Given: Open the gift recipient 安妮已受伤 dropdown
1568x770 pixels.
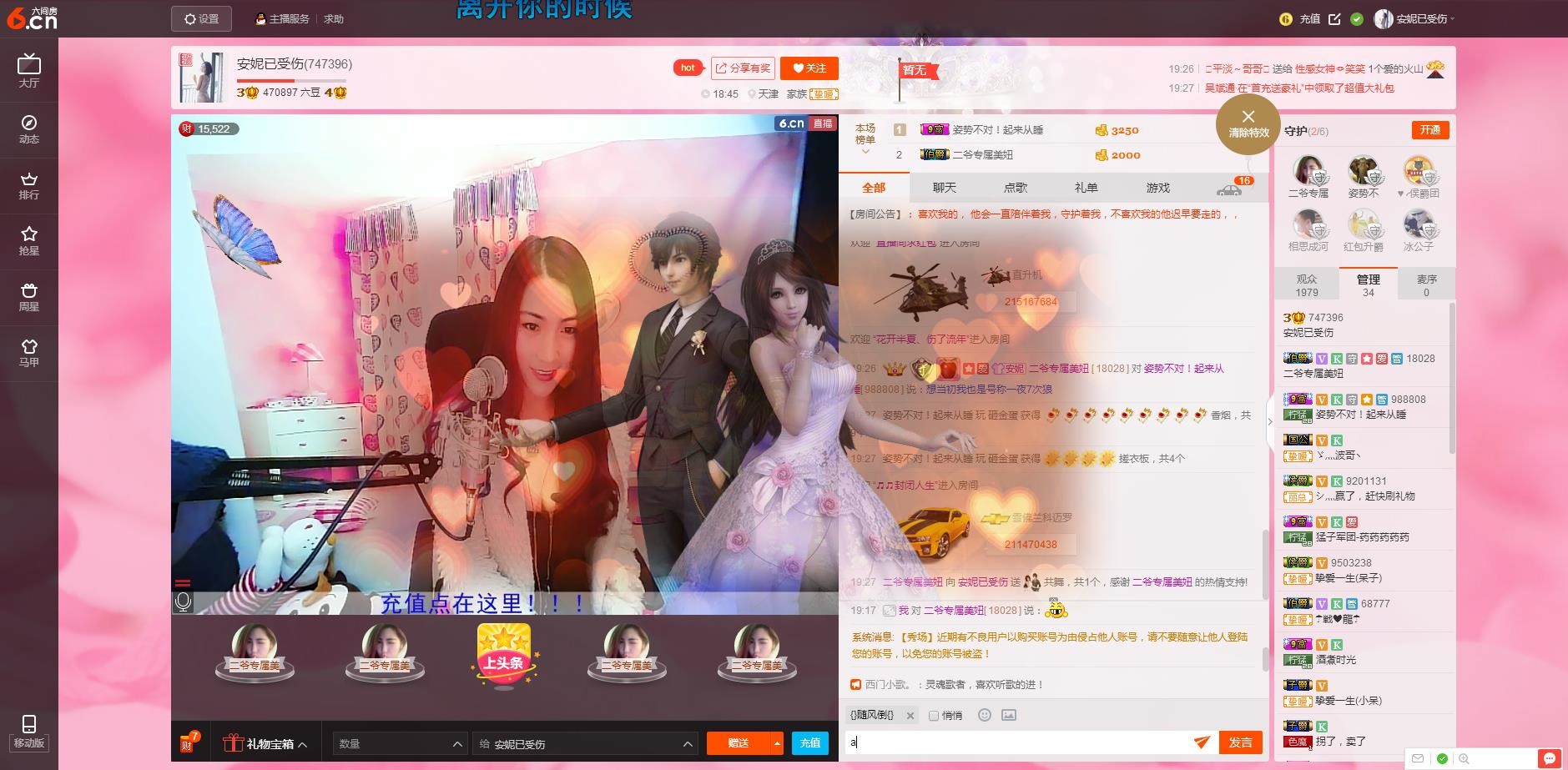Looking at the screenshot, I should pos(585,743).
